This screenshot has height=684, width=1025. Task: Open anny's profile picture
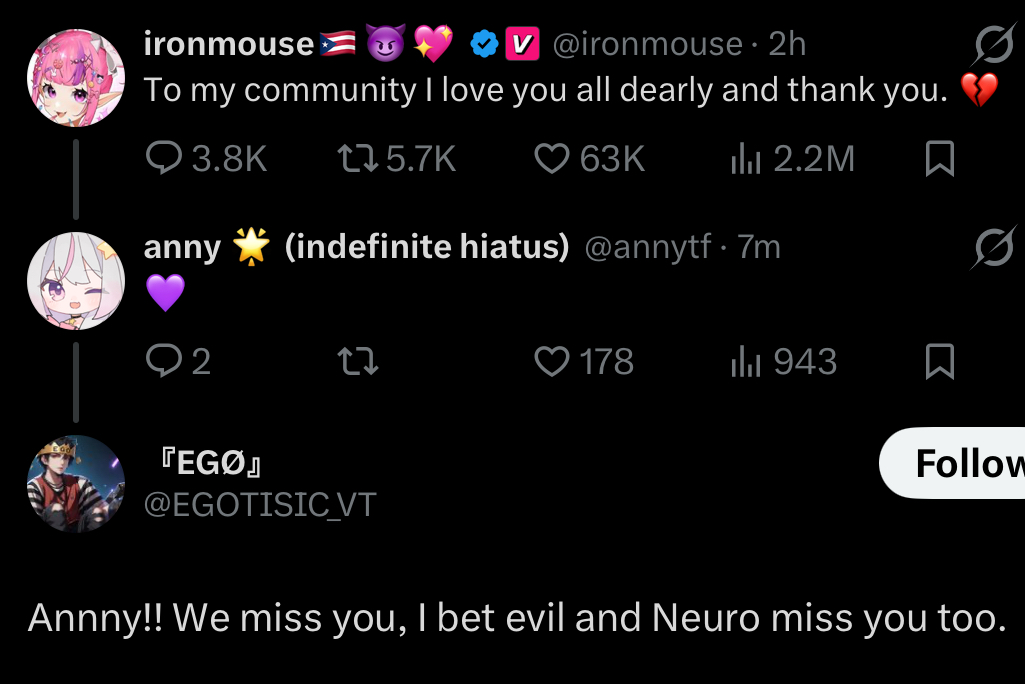click(75, 281)
